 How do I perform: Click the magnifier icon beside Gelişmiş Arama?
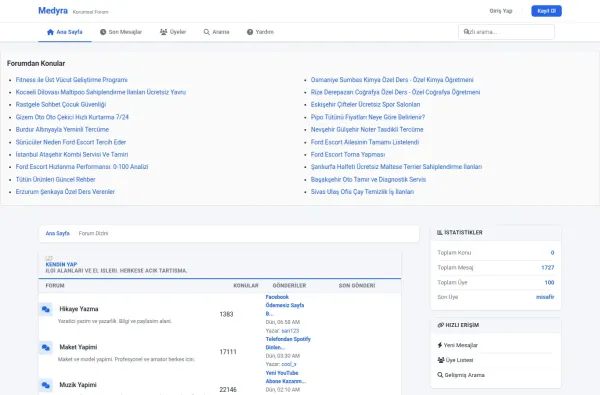[440, 375]
